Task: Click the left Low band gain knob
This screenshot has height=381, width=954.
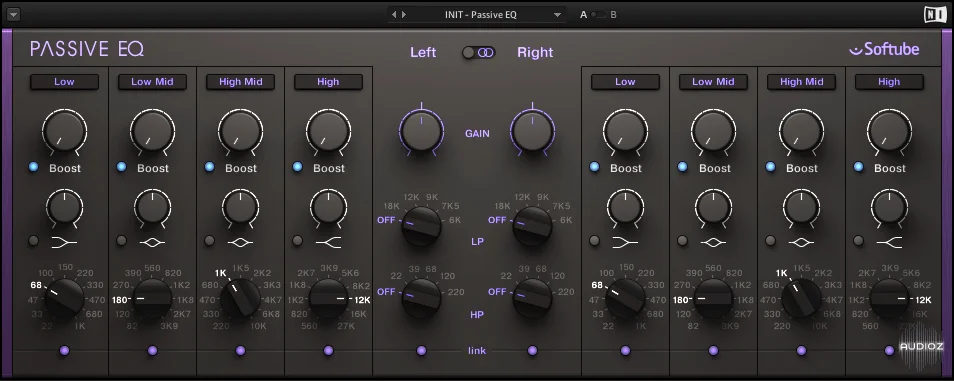Action: click(64, 131)
